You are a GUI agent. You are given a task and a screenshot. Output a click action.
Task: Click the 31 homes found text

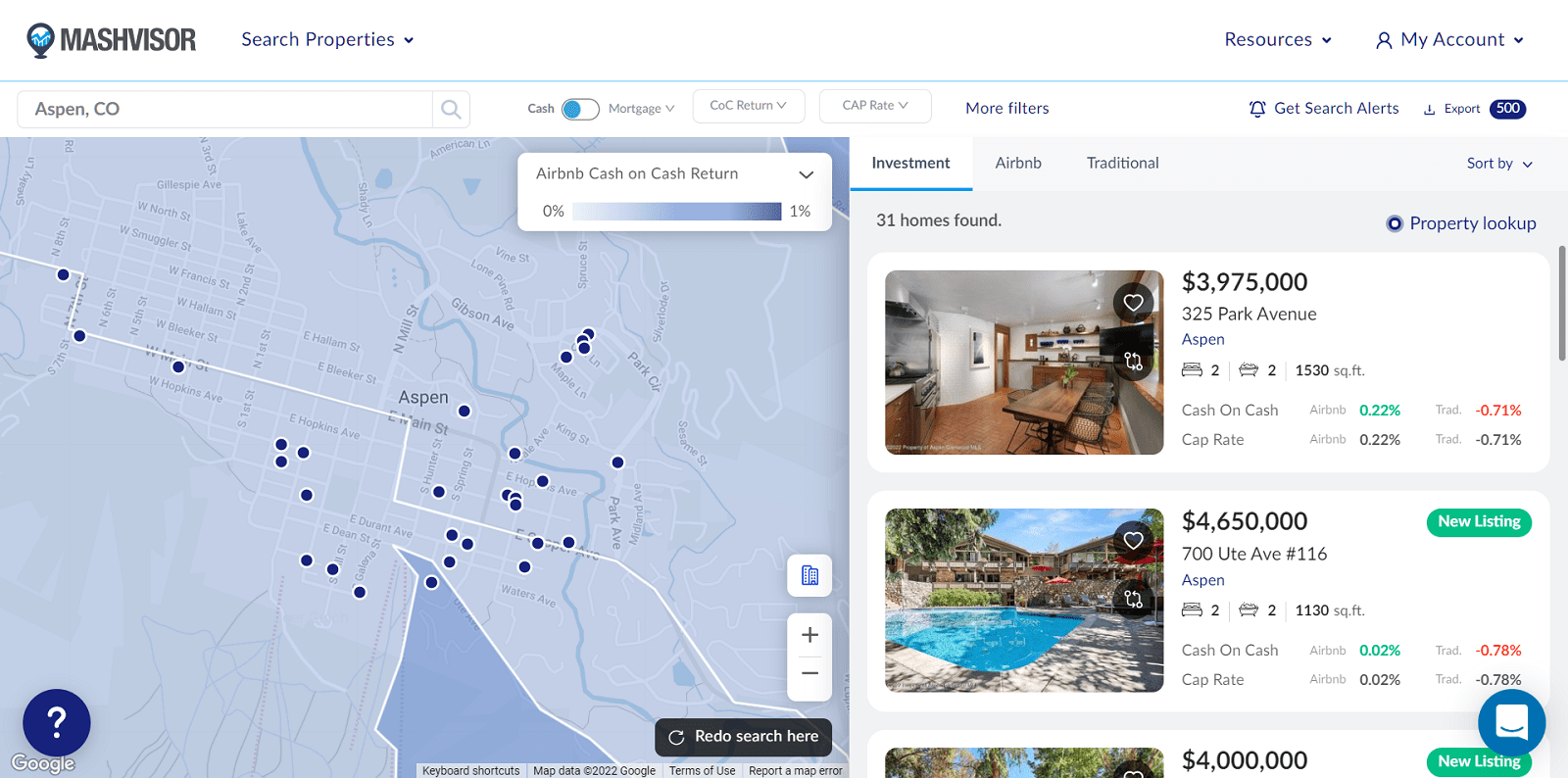click(939, 220)
